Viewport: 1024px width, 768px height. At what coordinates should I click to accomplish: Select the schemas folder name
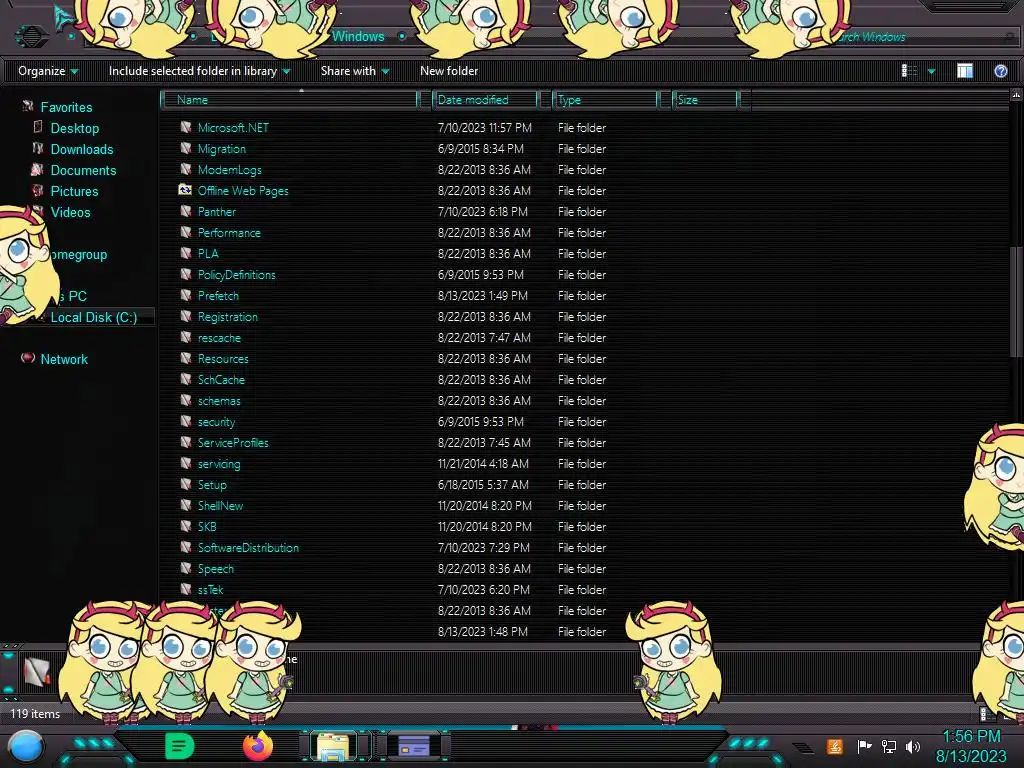pyautogui.click(x=219, y=401)
